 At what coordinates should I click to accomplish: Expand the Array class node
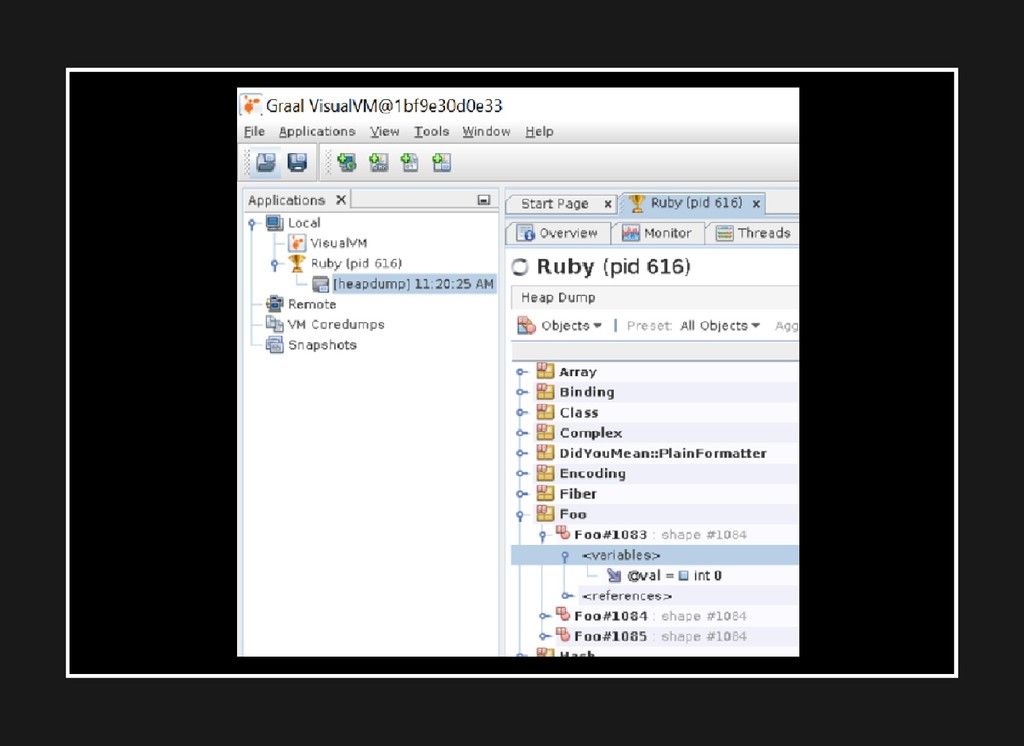[x=521, y=372]
